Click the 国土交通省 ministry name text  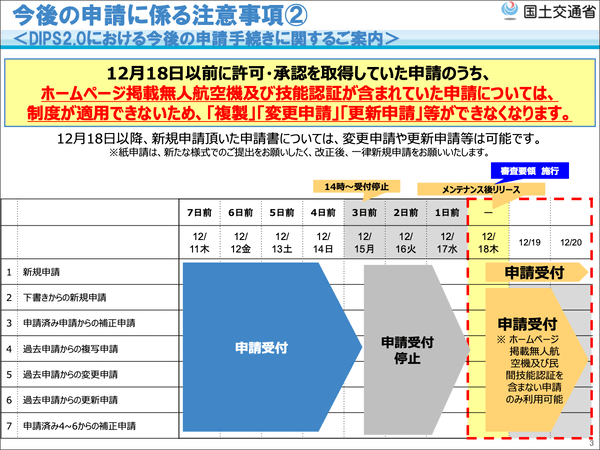click(559, 12)
